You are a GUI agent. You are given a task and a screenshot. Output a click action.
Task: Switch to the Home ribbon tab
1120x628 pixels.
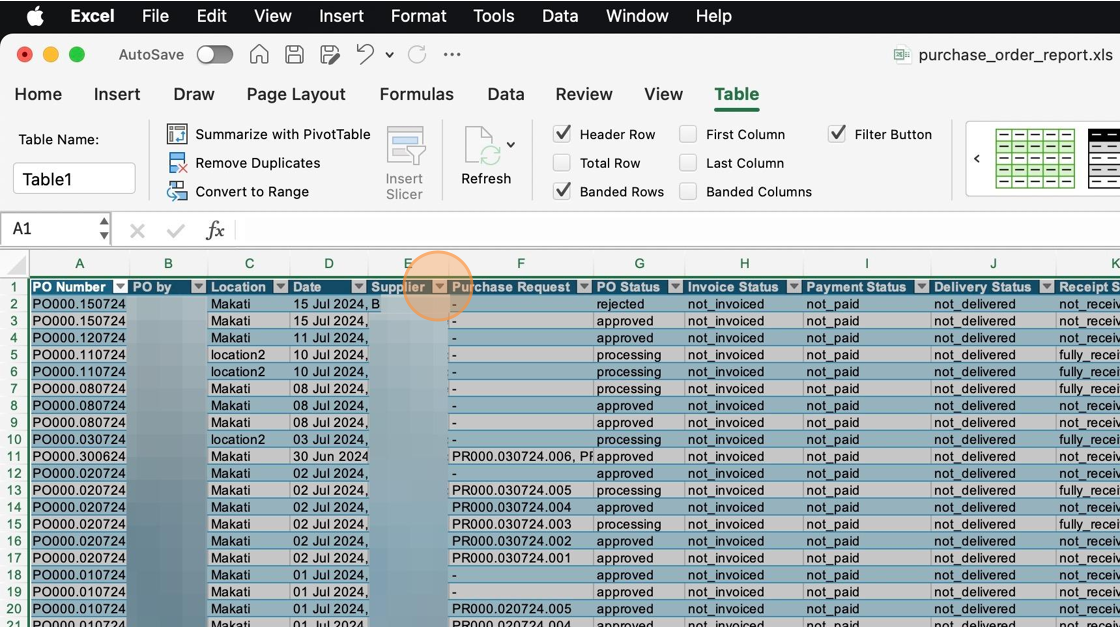tap(39, 94)
